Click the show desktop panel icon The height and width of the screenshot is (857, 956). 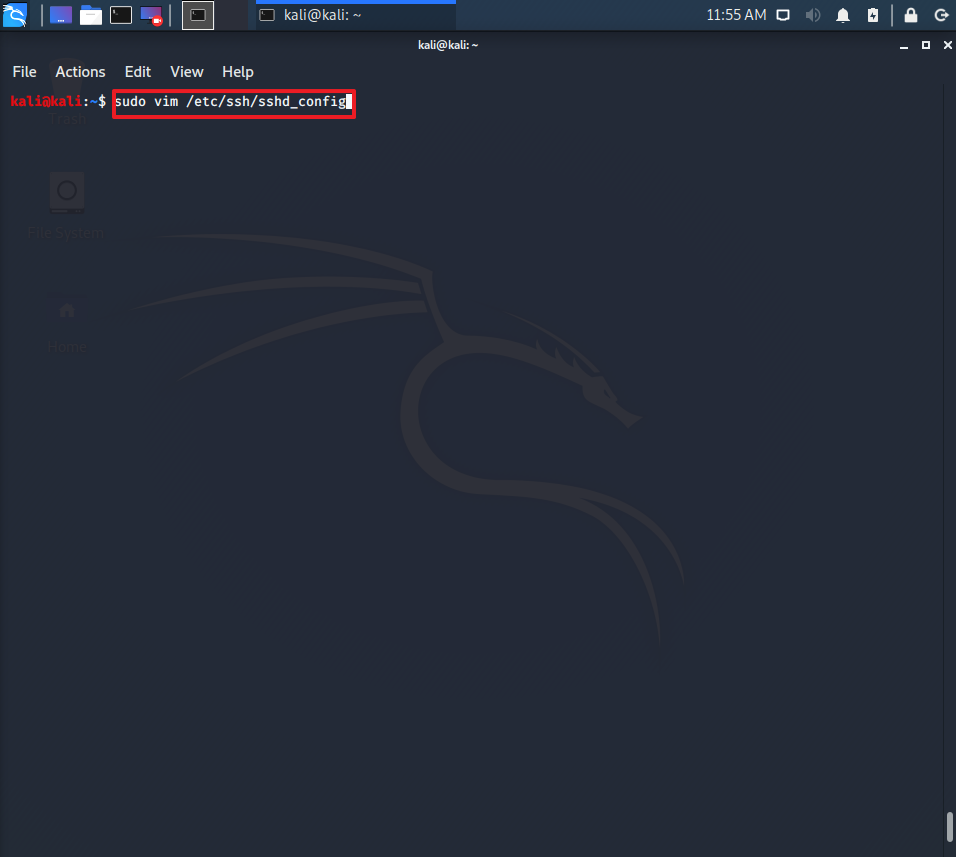coord(60,15)
